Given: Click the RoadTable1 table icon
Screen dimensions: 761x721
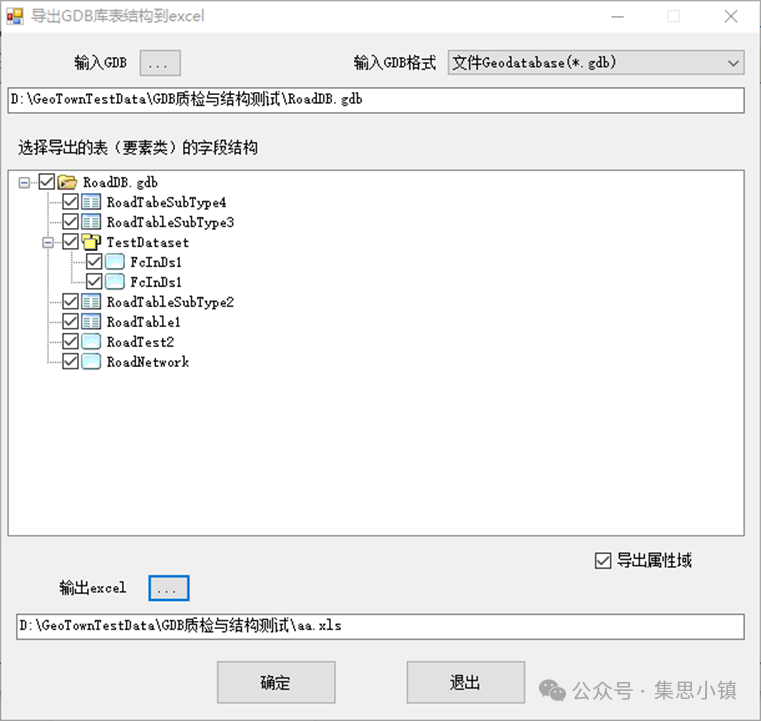Looking at the screenshot, I should [x=91, y=322].
